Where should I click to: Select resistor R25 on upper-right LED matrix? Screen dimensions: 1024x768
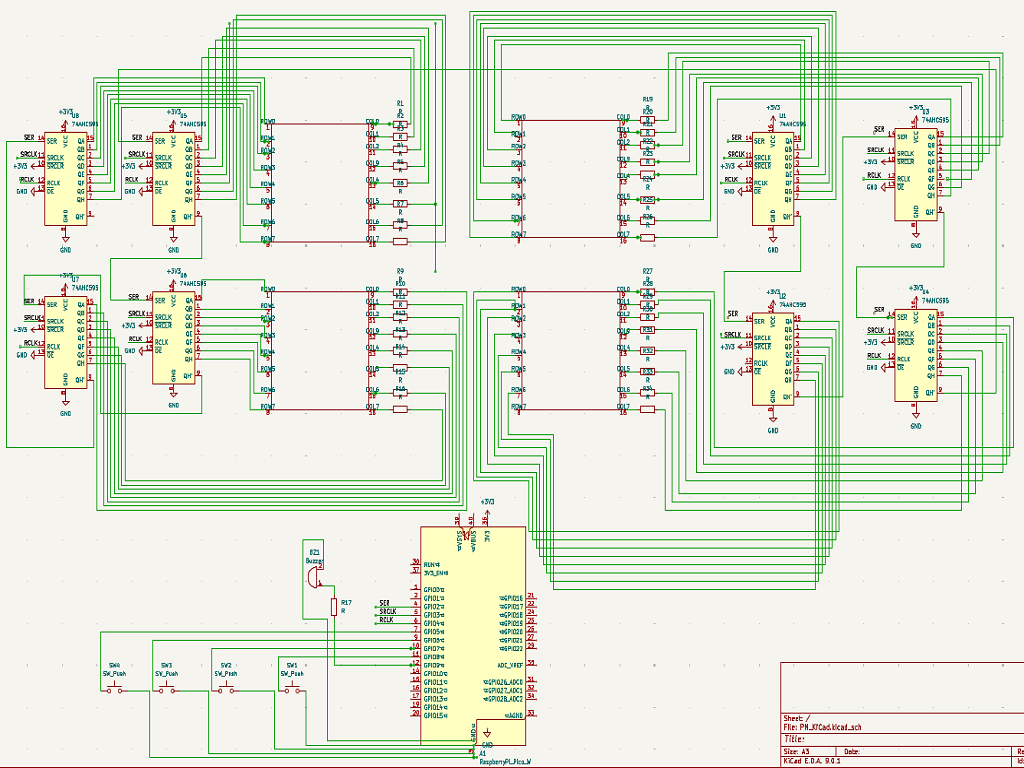647,200
